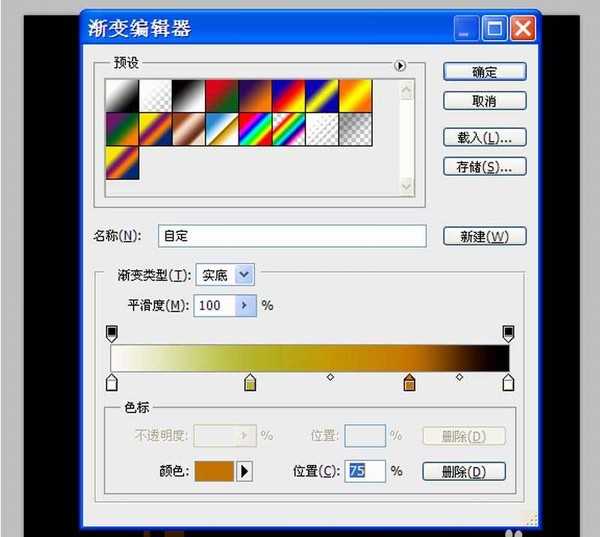The image size is (600, 537).
Task: Click the gradient name (名称) text field
Action: point(292,237)
